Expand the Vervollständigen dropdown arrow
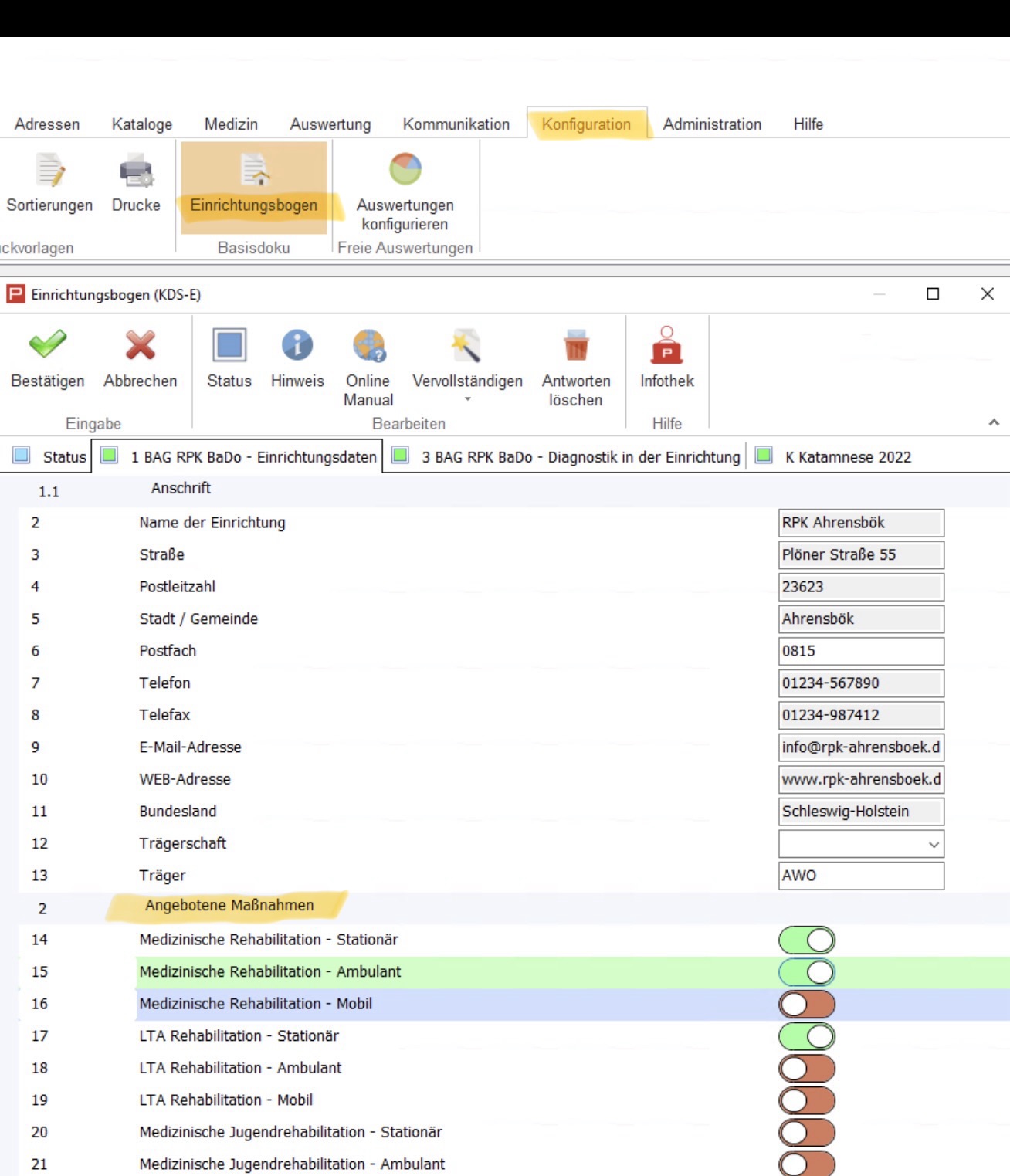Viewport: 1010px width, 1176px height. (467, 400)
